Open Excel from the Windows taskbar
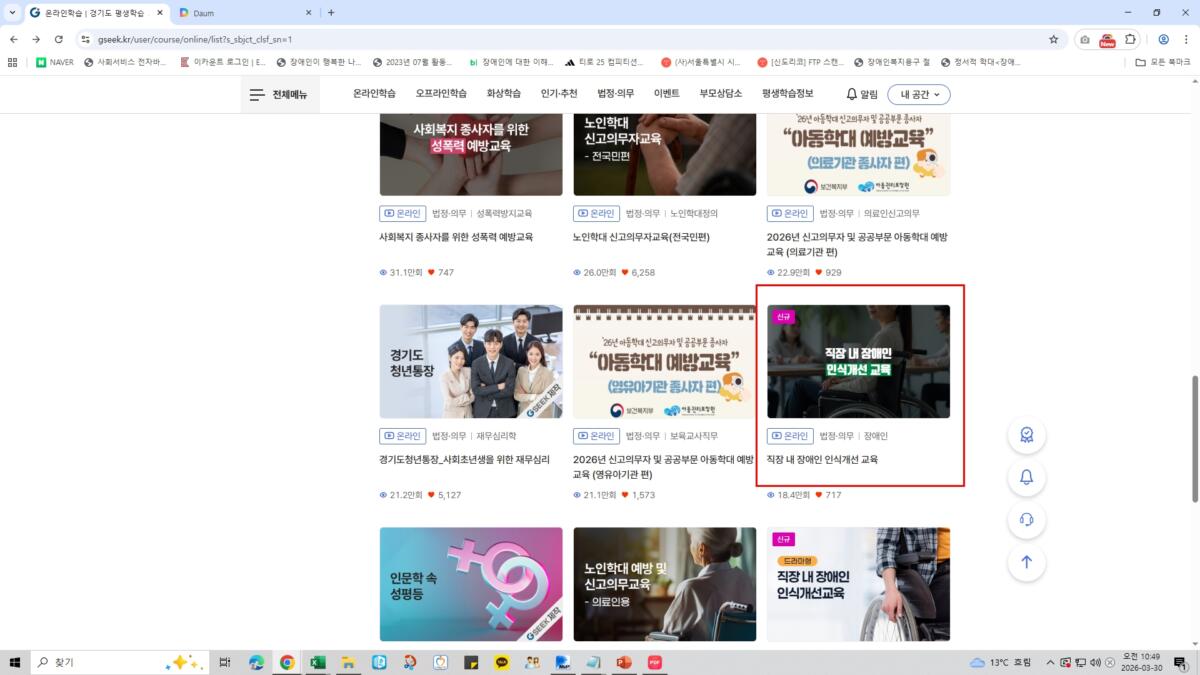This screenshot has height=675, width=1200. click(317, 662)
